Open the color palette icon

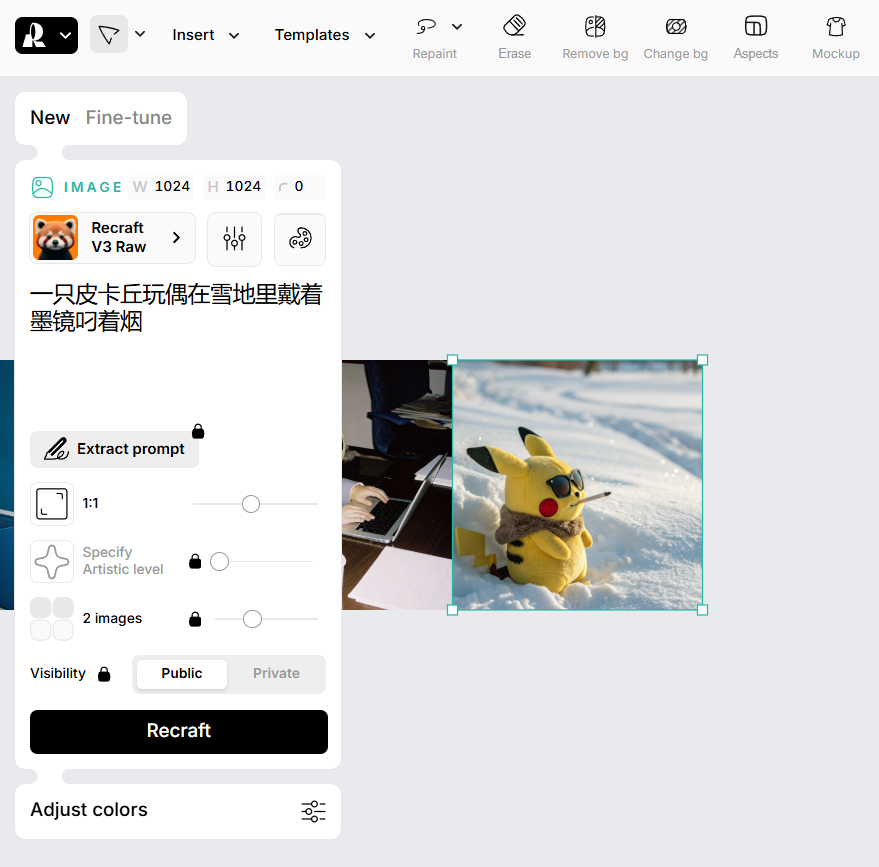(x=300, y=239)
